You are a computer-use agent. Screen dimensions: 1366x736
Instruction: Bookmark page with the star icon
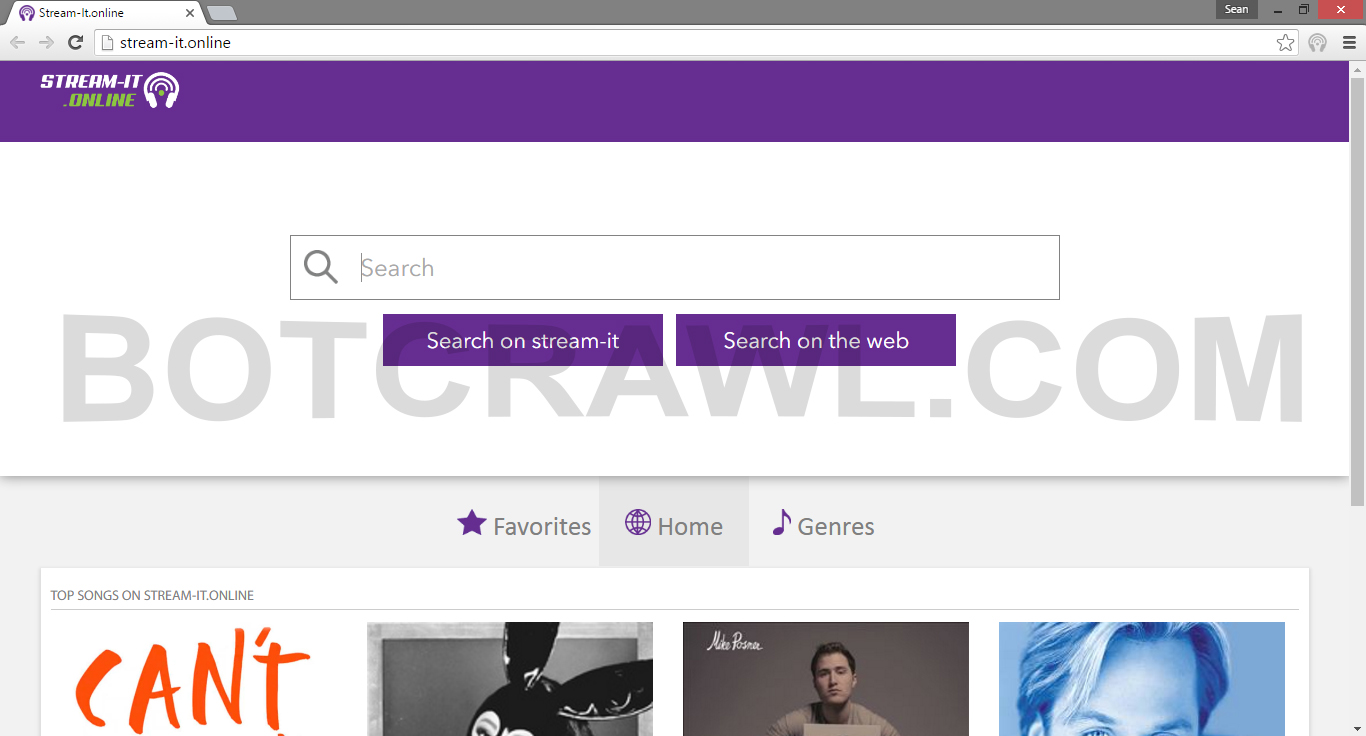(1285, 42)
